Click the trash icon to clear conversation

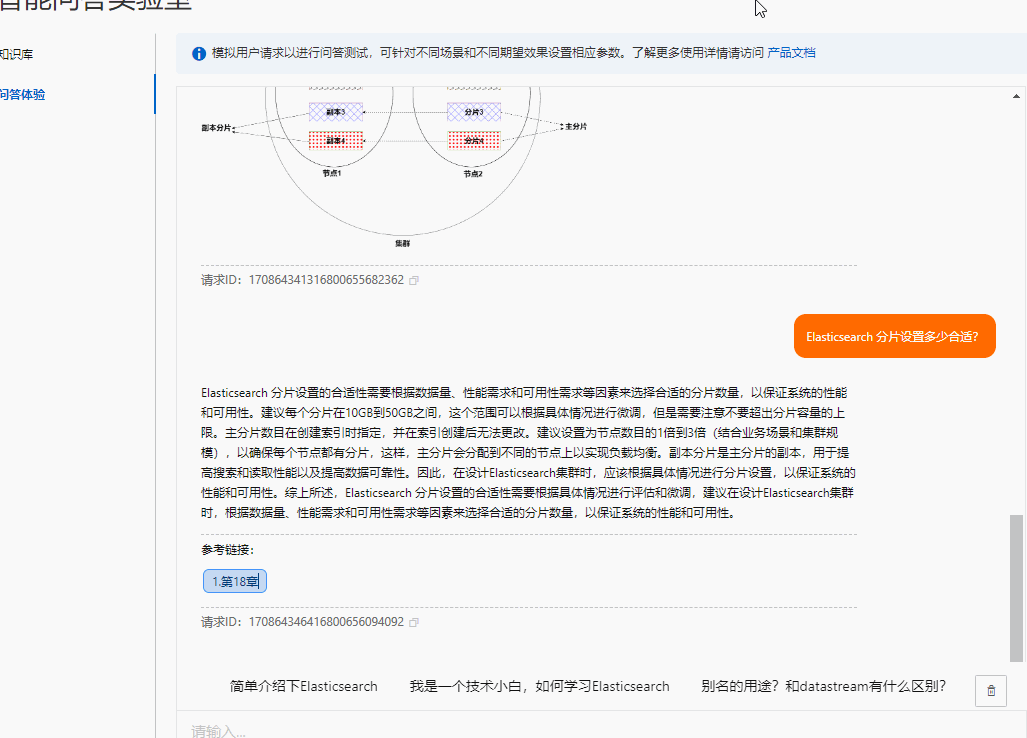991,691
